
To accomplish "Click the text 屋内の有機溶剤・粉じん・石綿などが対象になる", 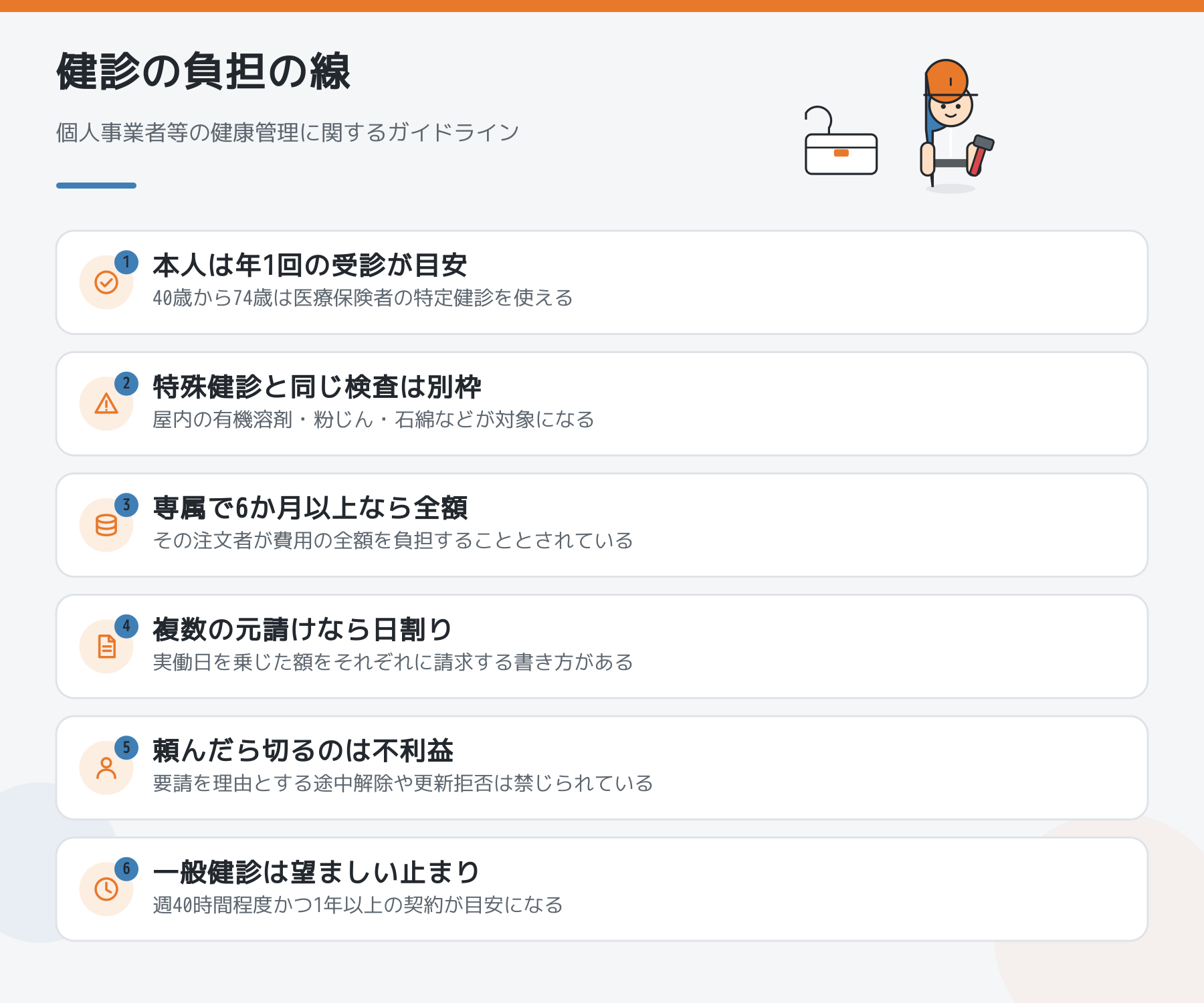I will [x=373, y=420].
